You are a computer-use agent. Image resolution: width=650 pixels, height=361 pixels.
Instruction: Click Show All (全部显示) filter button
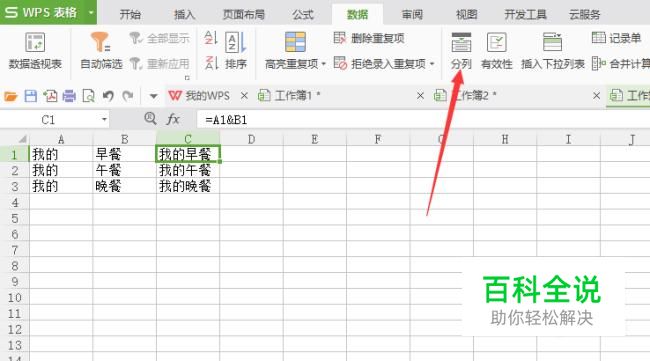click(x=159, y=39)
